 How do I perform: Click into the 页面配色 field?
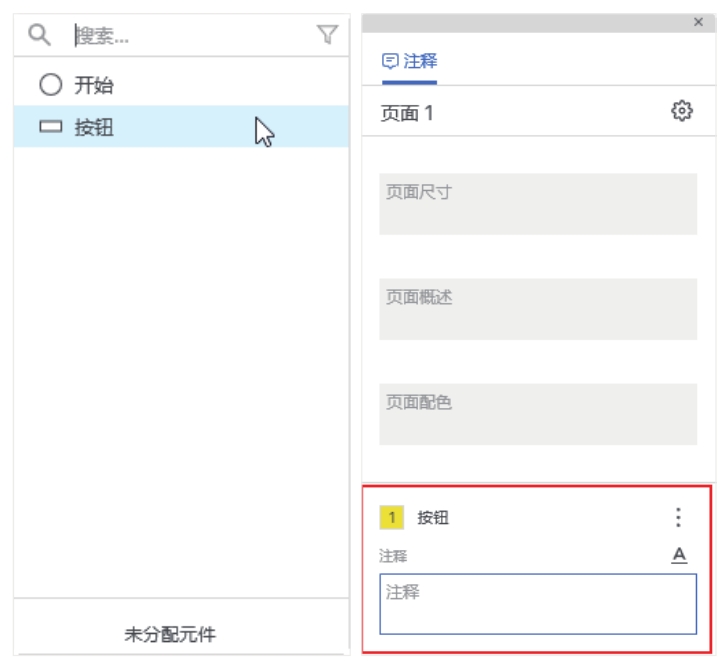tap(538, 415)
